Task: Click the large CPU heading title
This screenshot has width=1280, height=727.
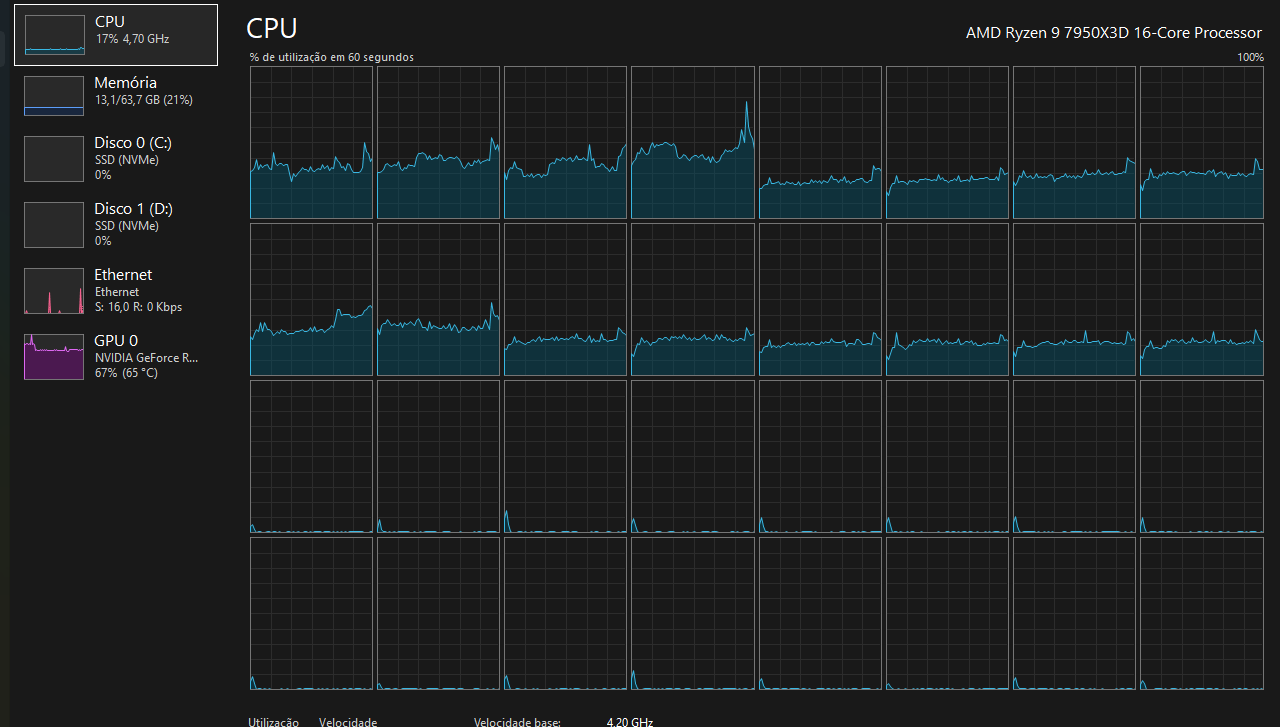Action: click(x=272, y=28)
